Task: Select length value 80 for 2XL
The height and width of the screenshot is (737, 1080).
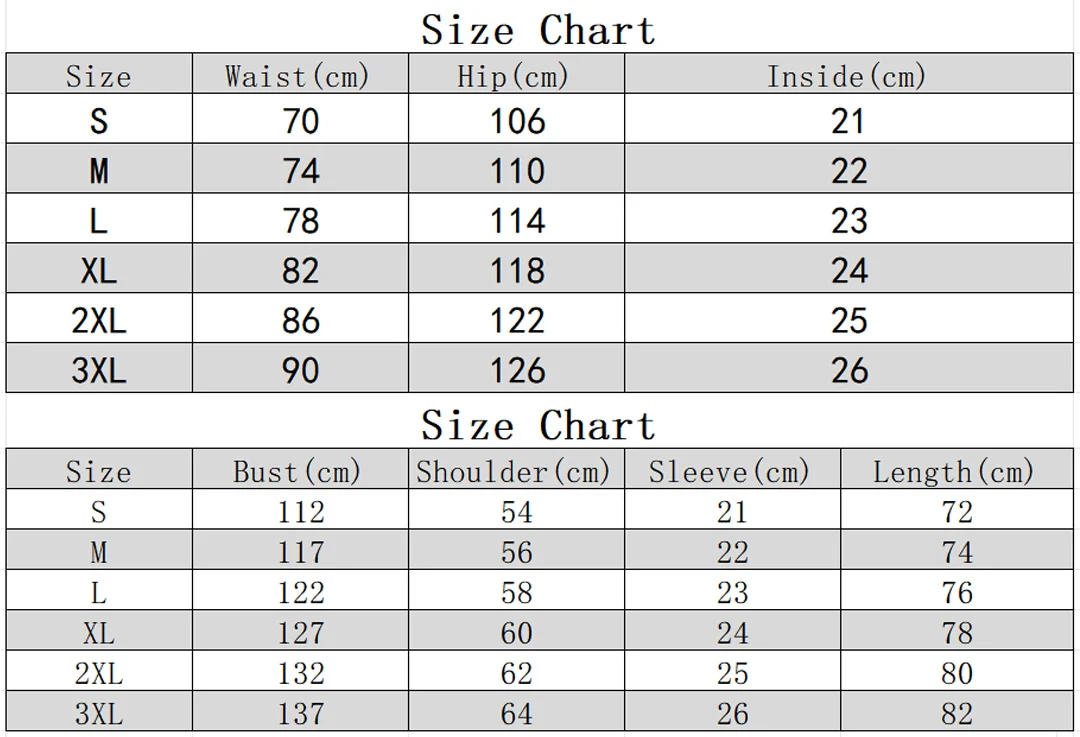Action: click(x=957, y=673)
